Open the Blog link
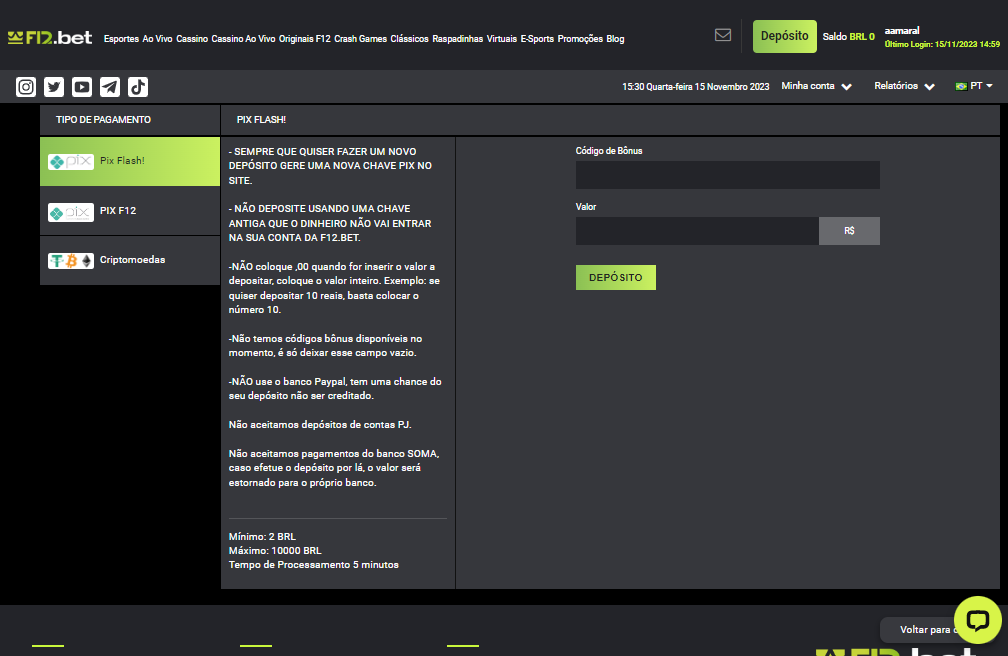1008x656 pixels. tap(615, 39)
